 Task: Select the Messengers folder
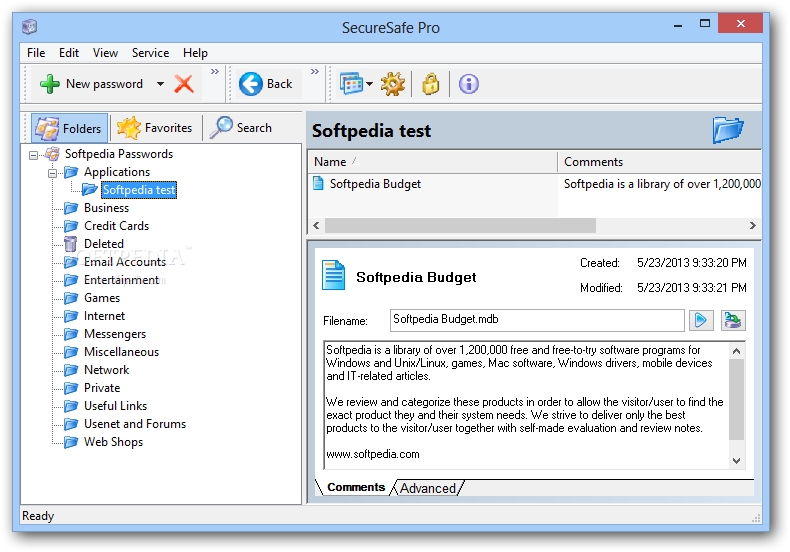click(x=115, y=334)
